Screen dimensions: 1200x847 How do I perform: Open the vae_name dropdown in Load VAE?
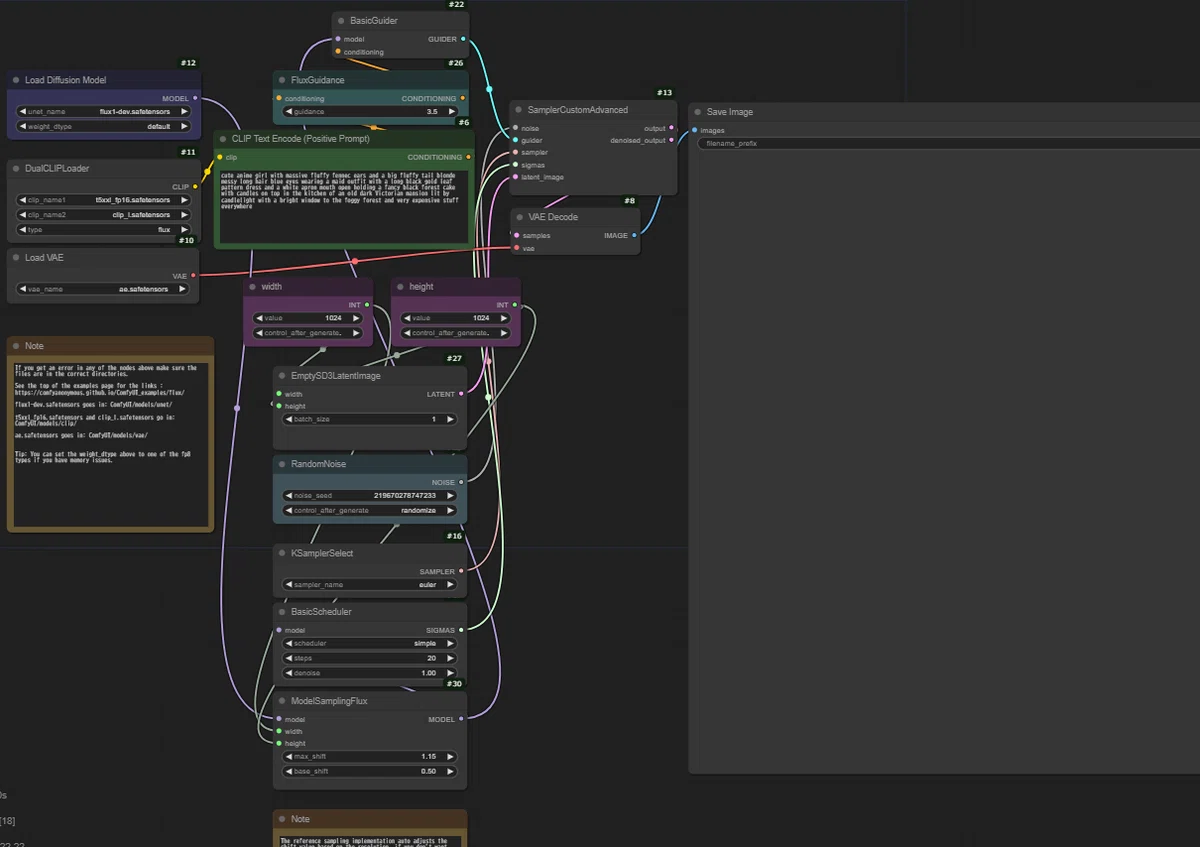click(104, 289)
